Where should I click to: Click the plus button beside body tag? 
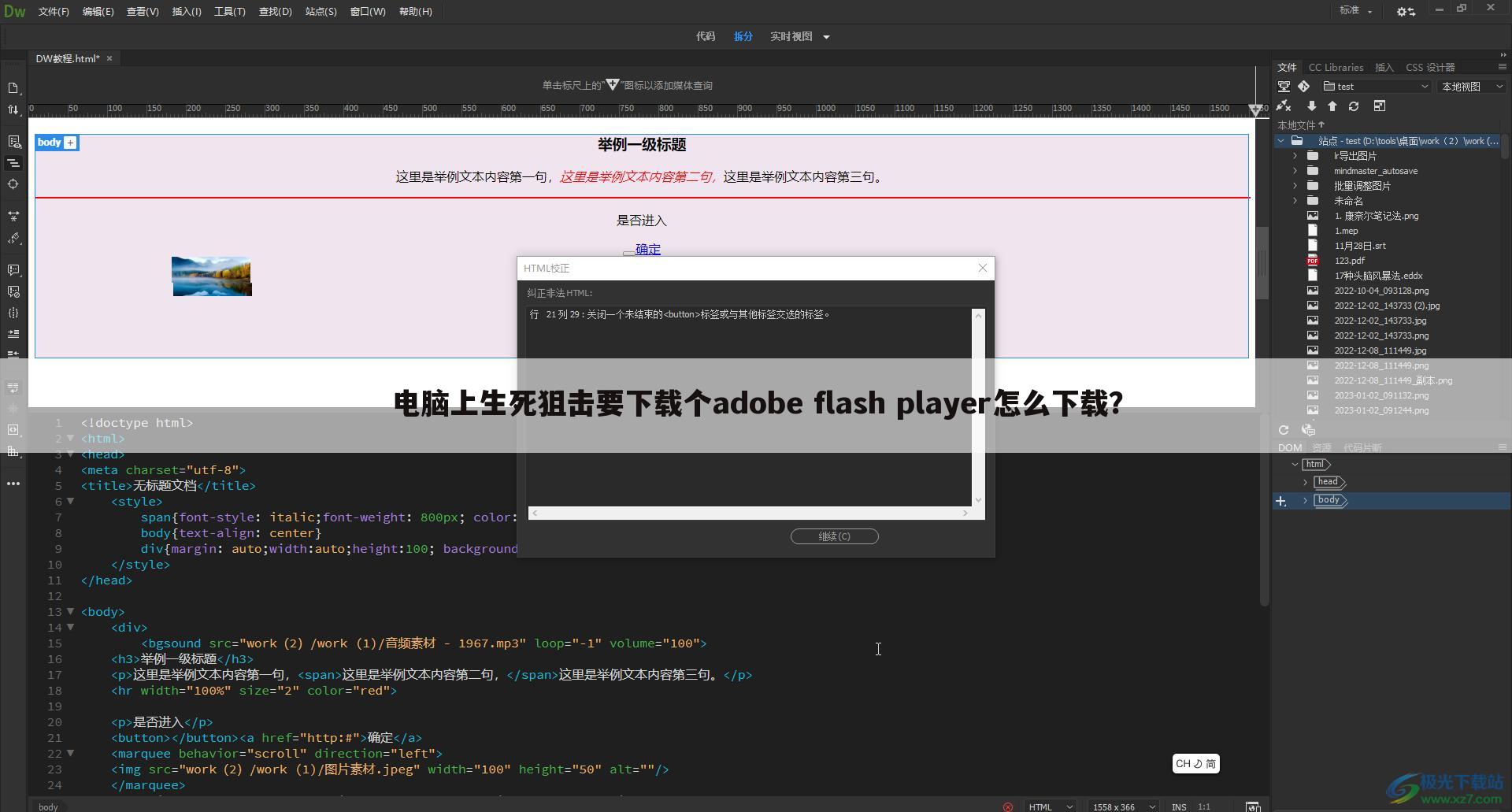tap(71, 143)
